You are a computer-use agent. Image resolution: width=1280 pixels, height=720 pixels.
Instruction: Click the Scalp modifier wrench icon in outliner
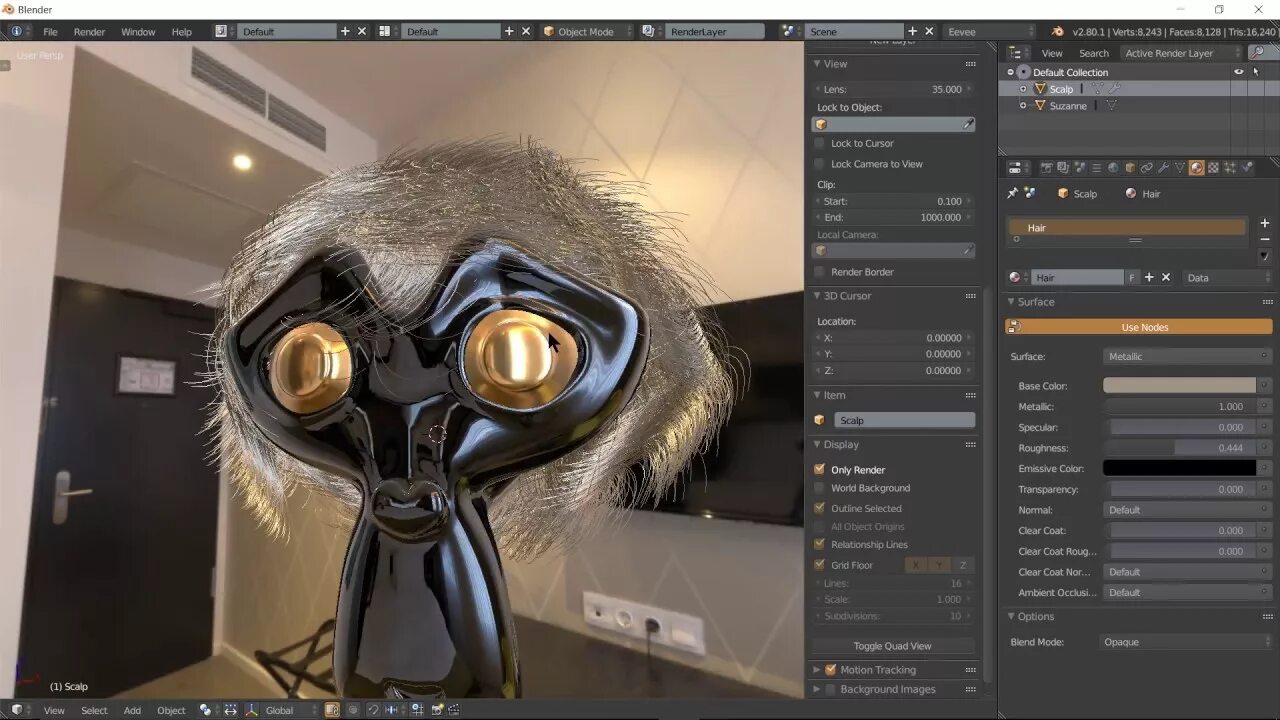pyautogui.click(x=1114, y=89)
